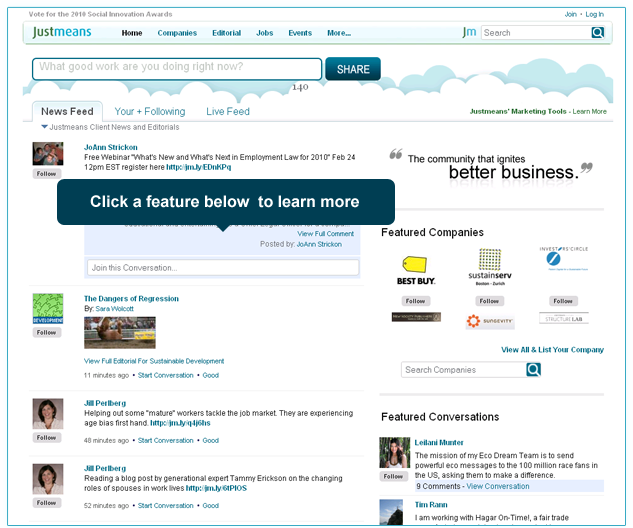The height and width of the screenshot is (528, 633).
Task: Open the Editorial navigation item
Action: click(x=226, y=33)
